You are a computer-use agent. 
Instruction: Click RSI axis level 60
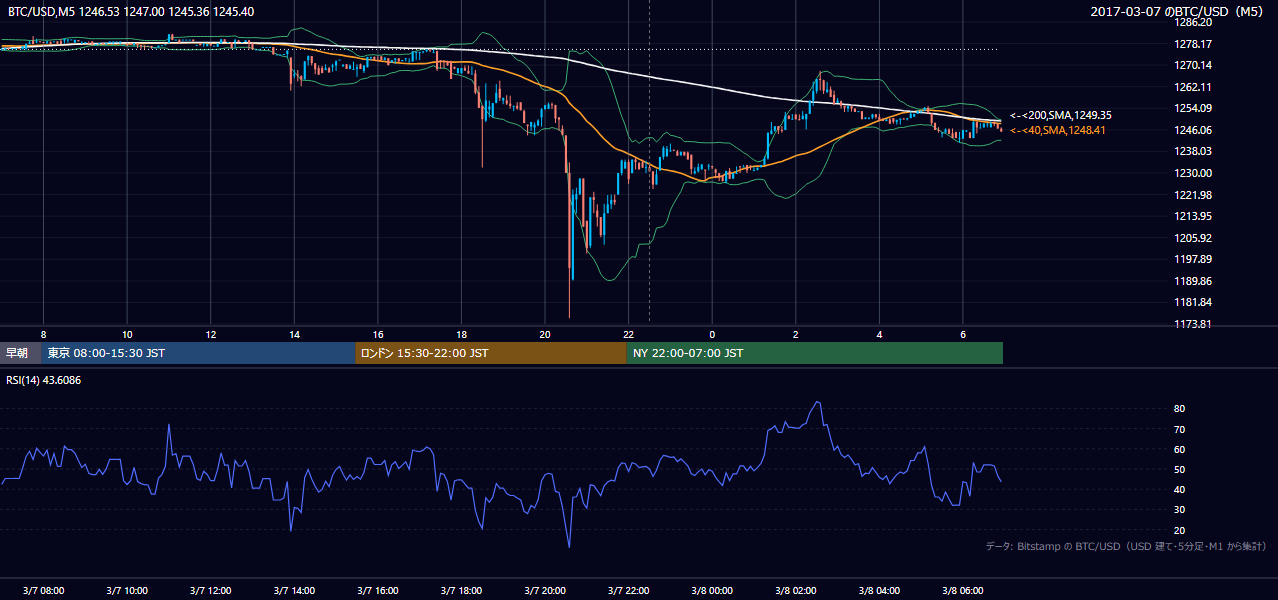click(1179, 449)
